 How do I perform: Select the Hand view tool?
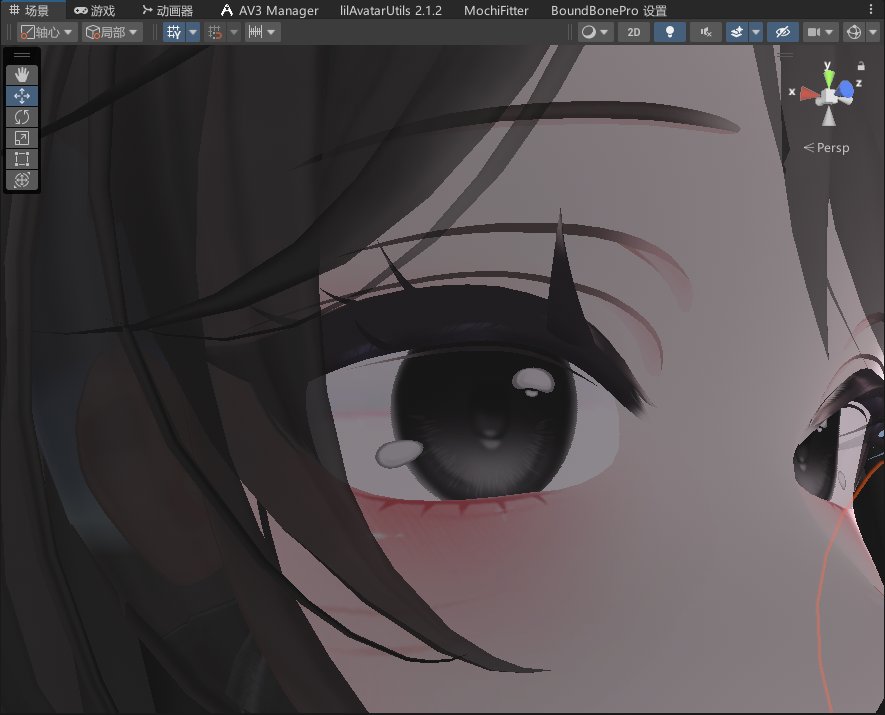[22, 74]
